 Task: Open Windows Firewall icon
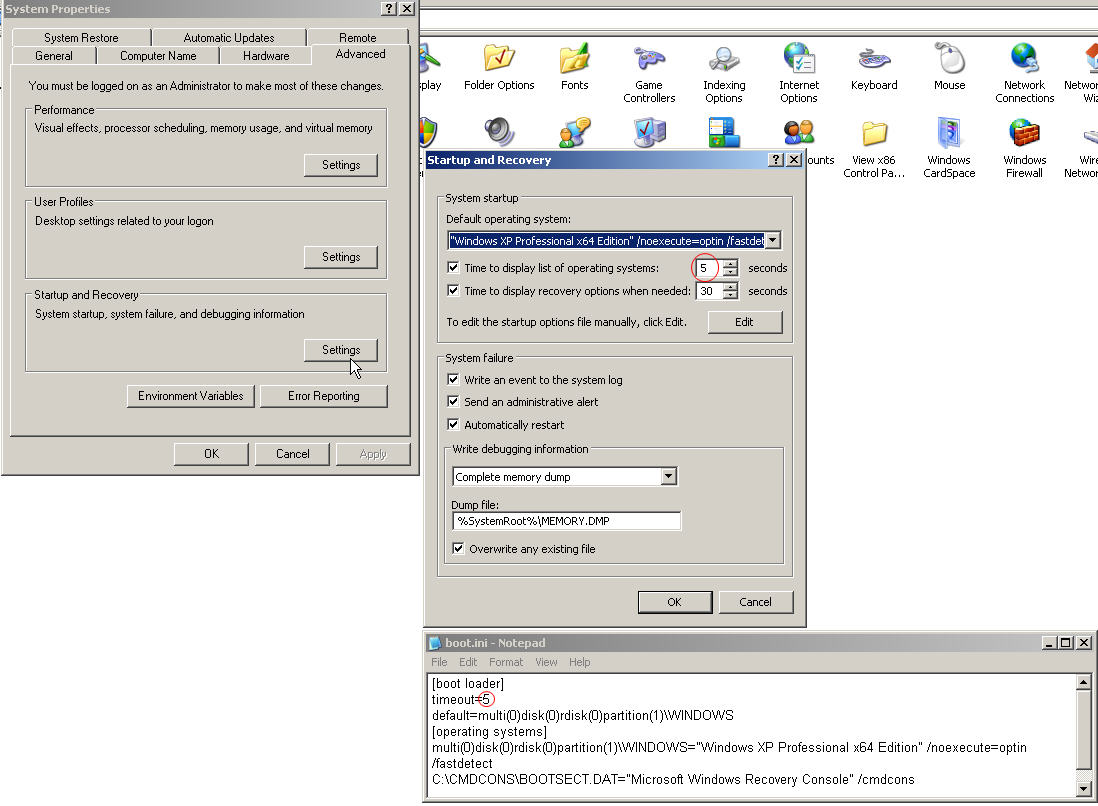pyautogui.click(x=1024, y=149)
